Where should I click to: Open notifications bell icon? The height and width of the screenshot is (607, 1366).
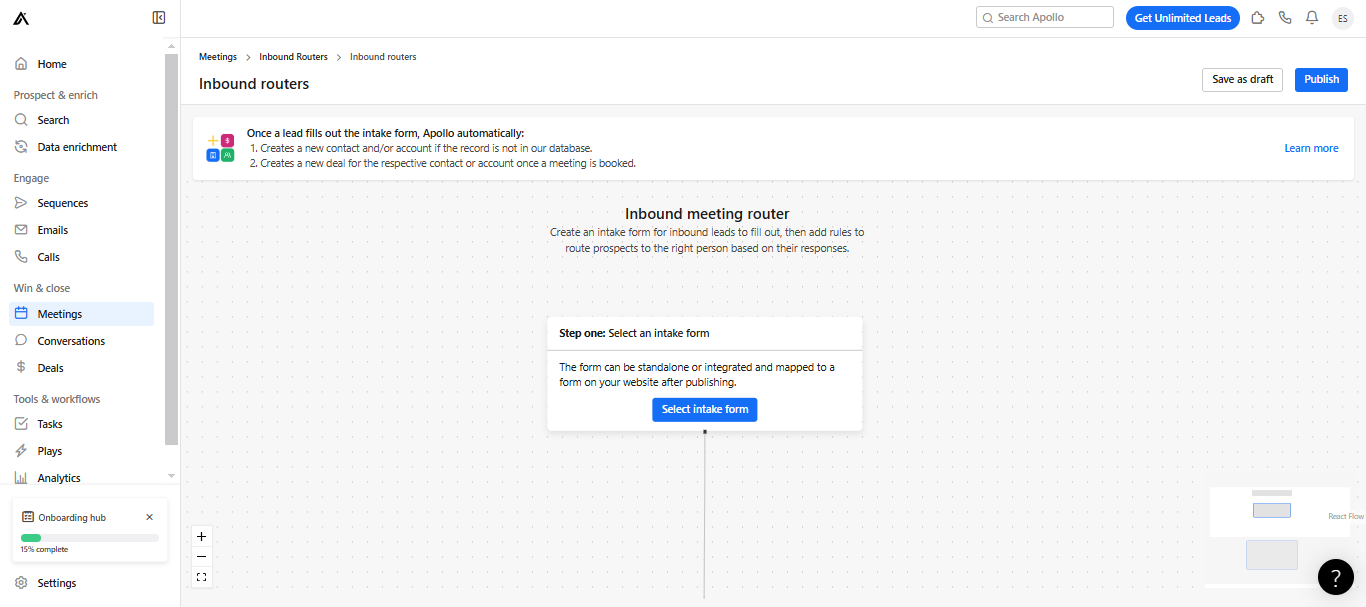point(1312,18)
